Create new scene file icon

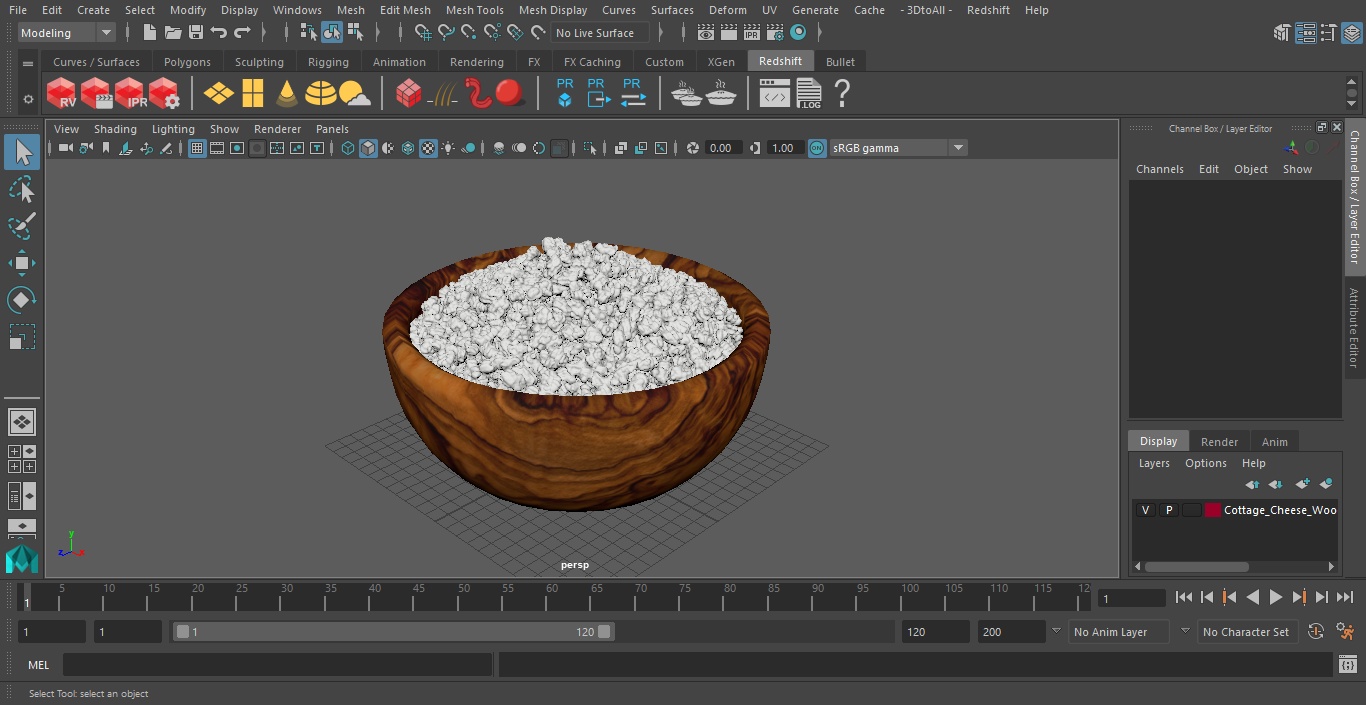149,33
